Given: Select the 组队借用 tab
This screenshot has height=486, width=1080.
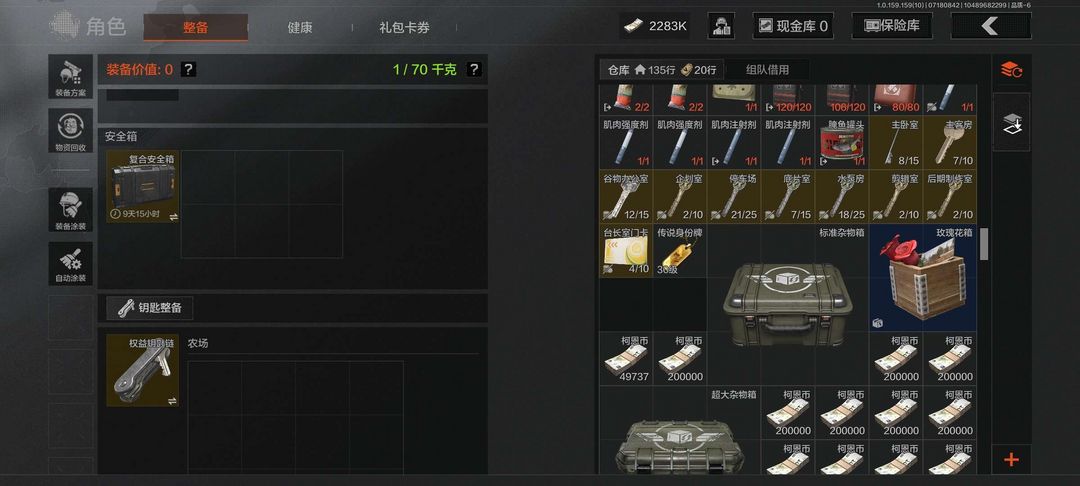Looking at the screenshot, I should (767, 70).
